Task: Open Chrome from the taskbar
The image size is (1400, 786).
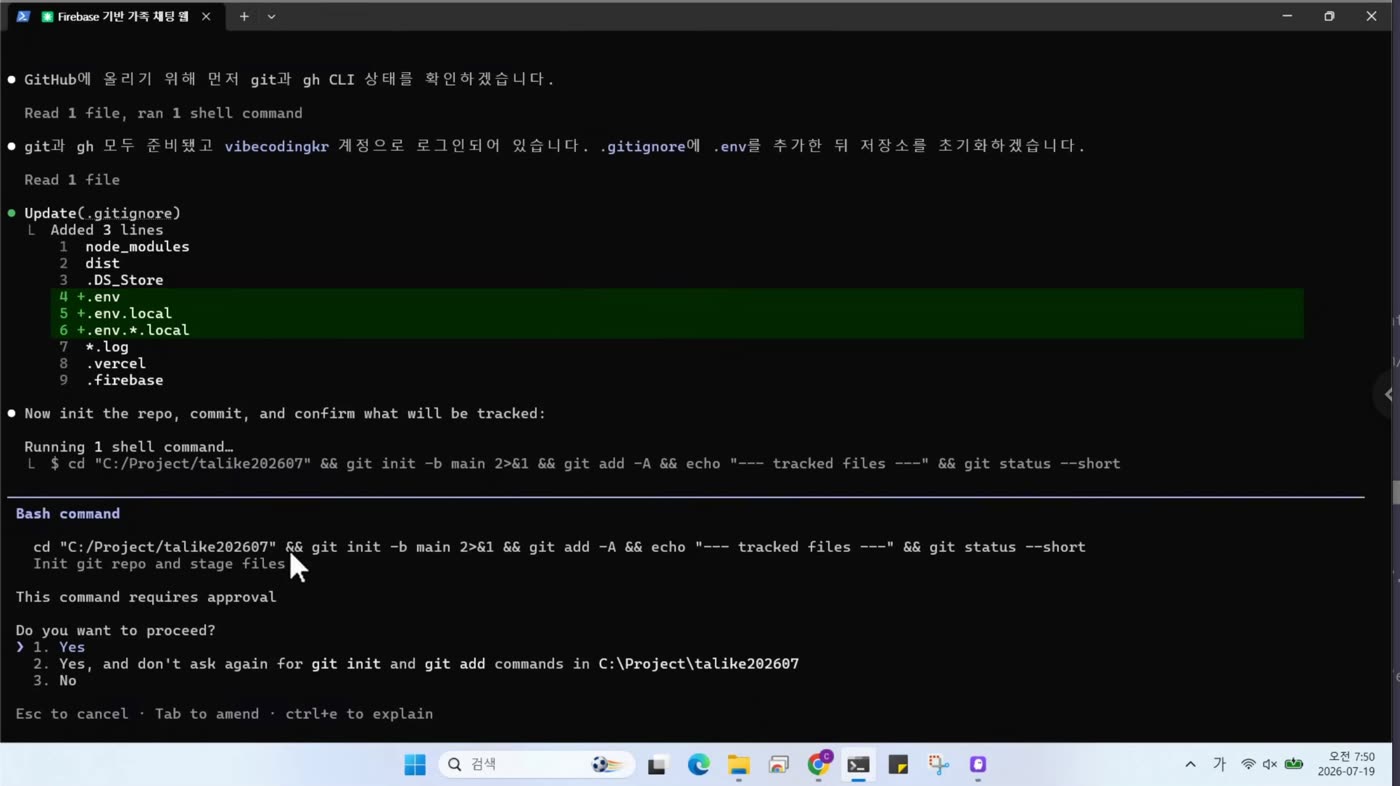Action: tap(819, 765)
